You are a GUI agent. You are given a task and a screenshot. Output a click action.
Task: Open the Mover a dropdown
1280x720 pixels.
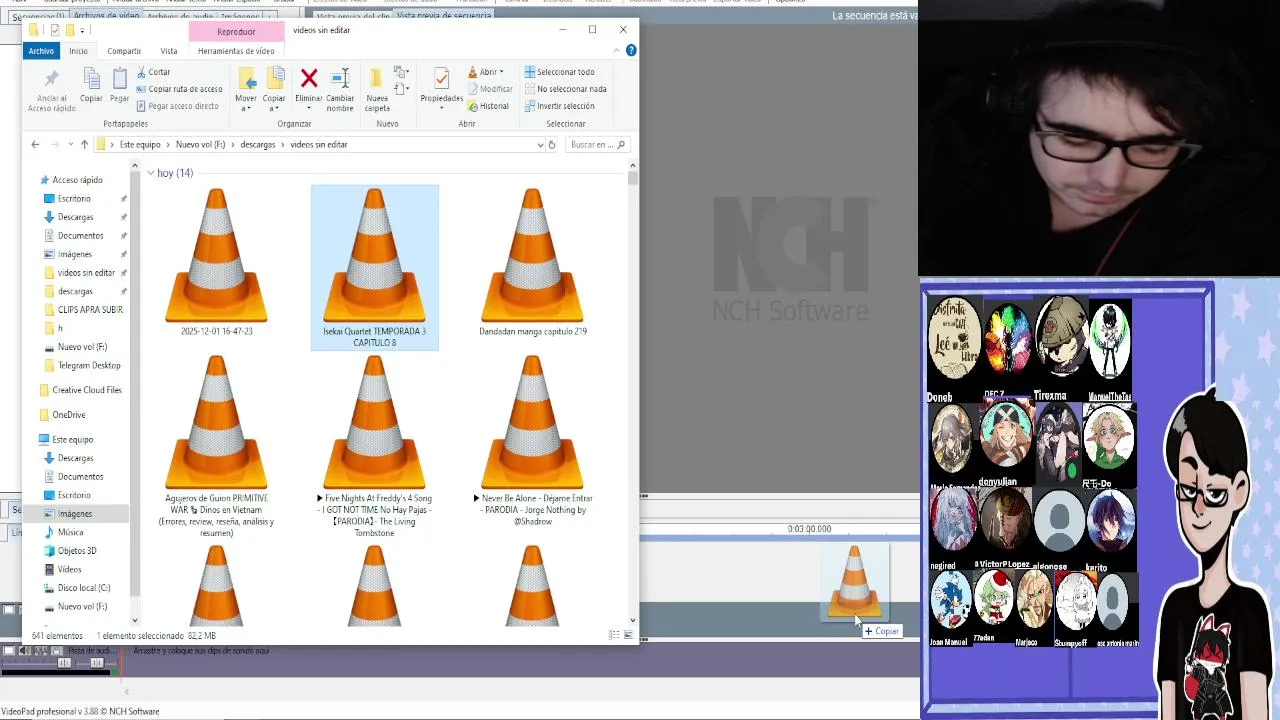[x=246, y=90]
